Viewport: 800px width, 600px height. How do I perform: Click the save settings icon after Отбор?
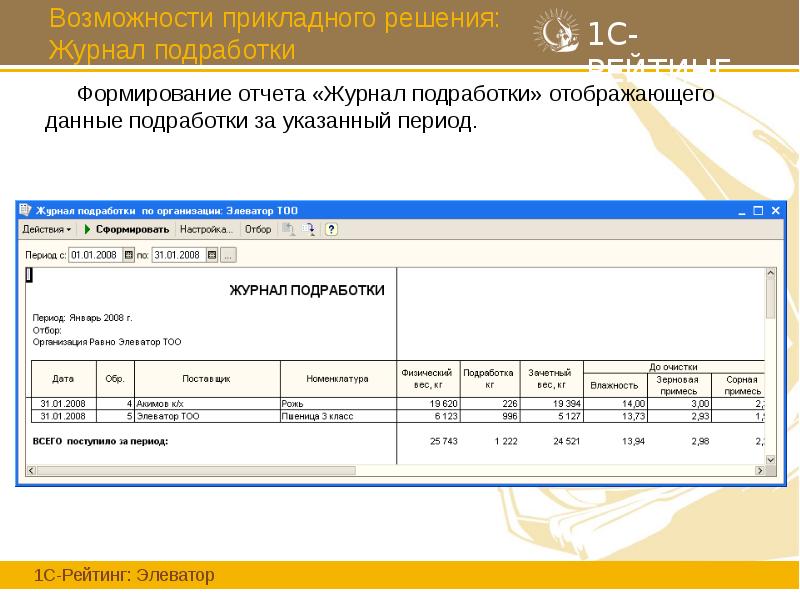(290, 229)
